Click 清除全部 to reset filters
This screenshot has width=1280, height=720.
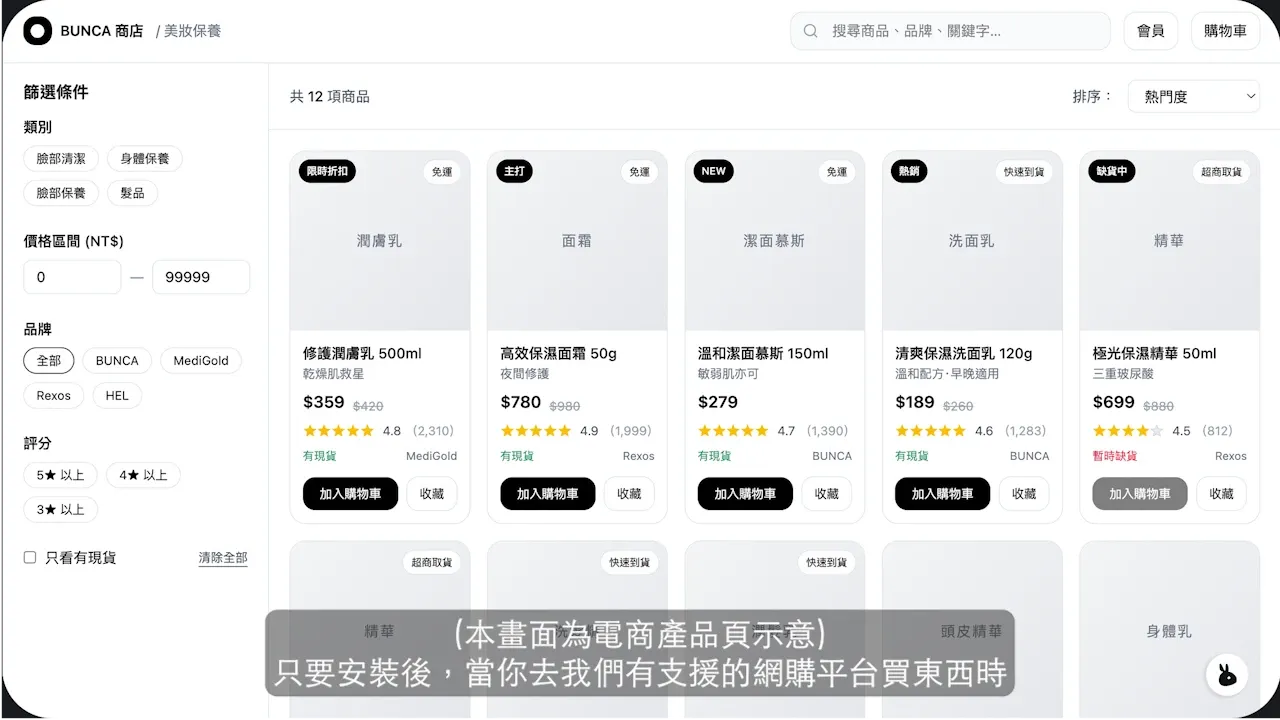223,558
